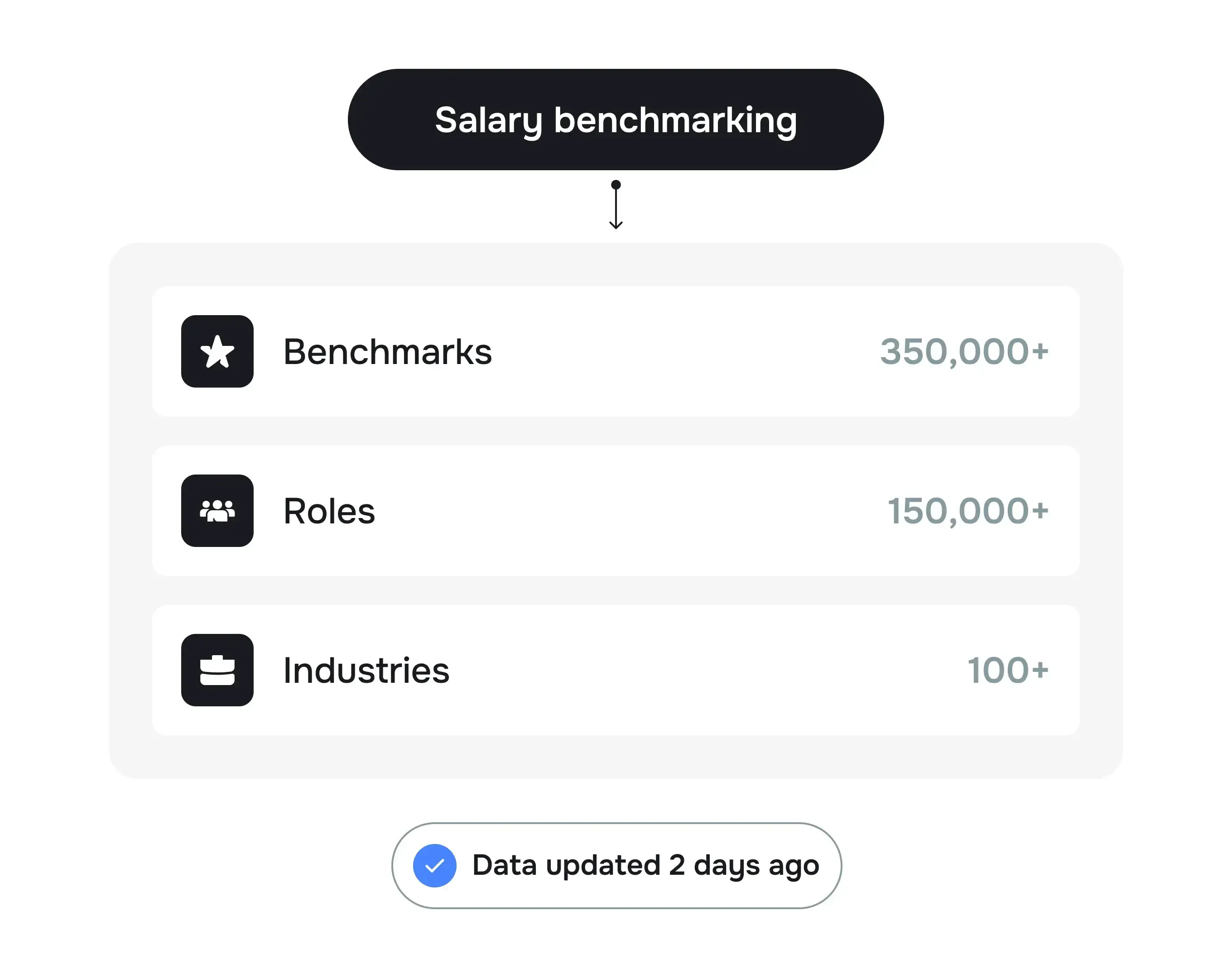
Task: Click the downward arrowhead under the header
Action: pos(616,225)
